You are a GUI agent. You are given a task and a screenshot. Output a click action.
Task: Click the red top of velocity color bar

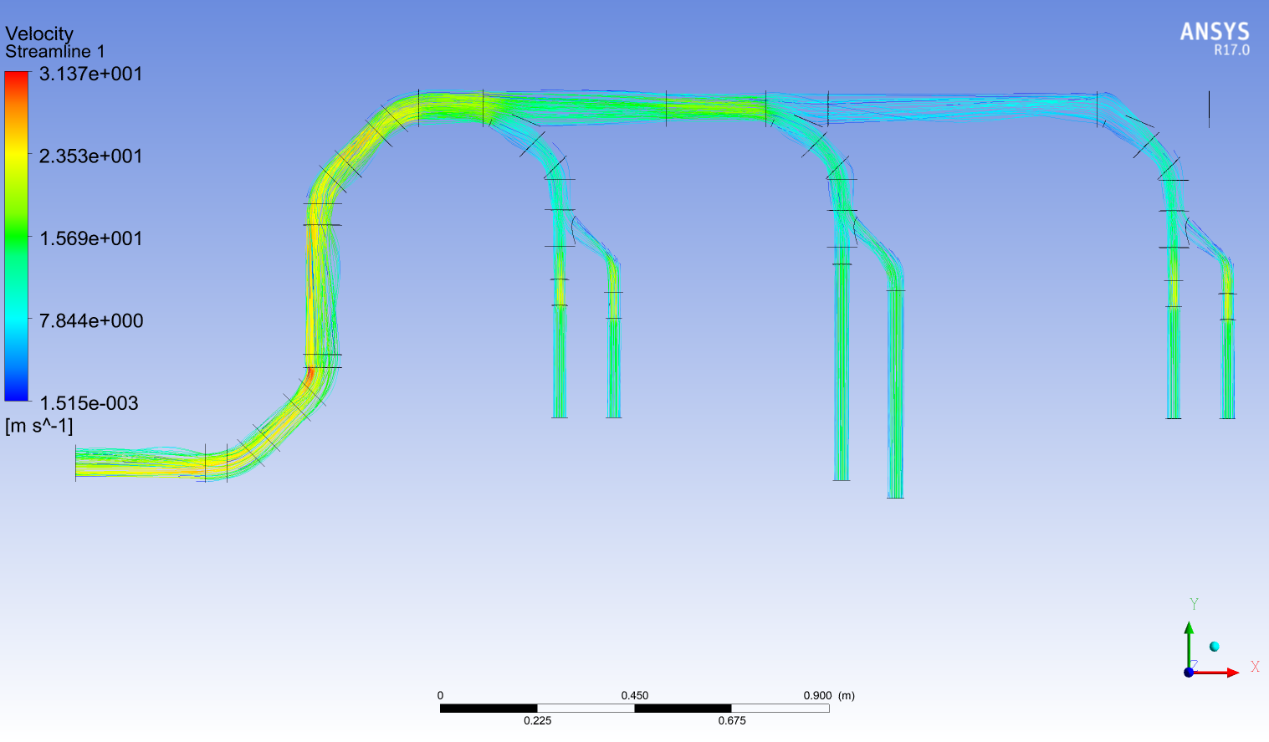tap(17, 78)
